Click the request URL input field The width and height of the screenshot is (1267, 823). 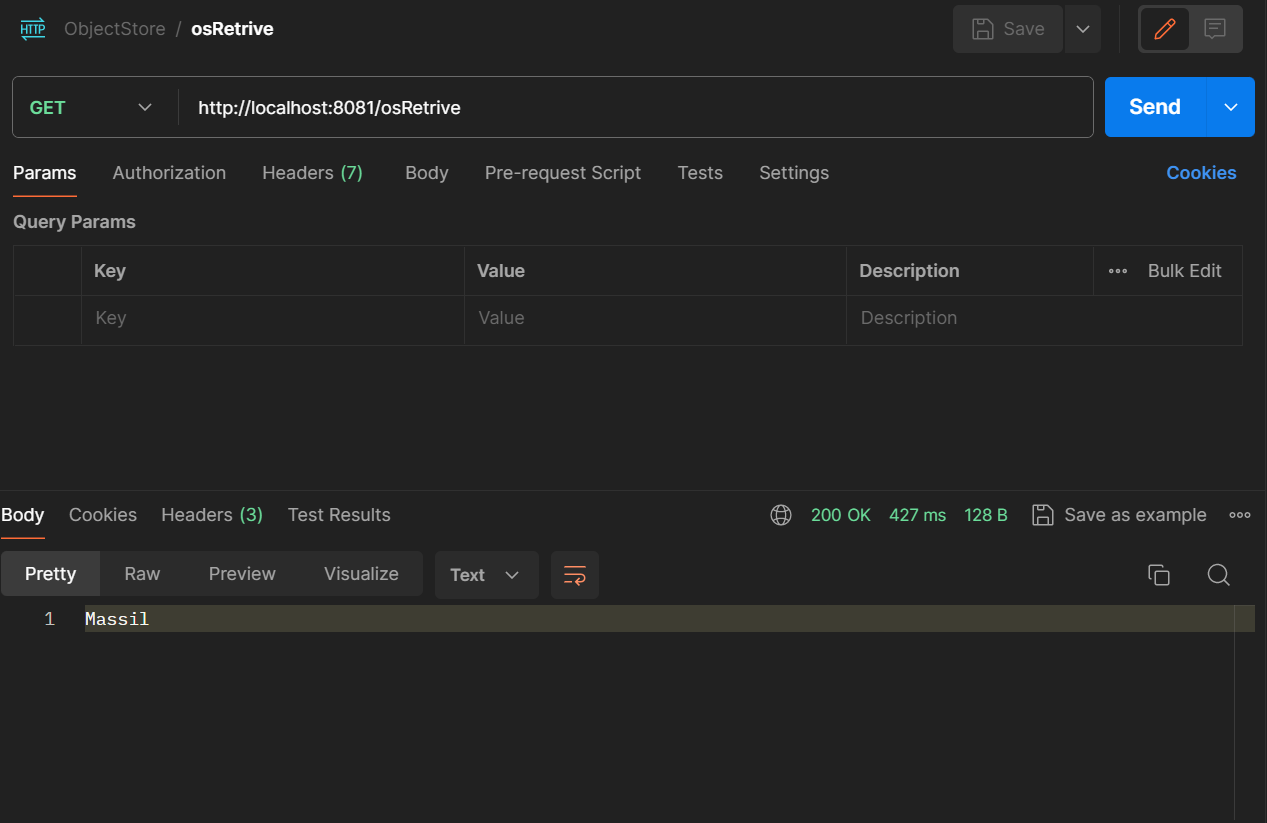coord(500,107)
